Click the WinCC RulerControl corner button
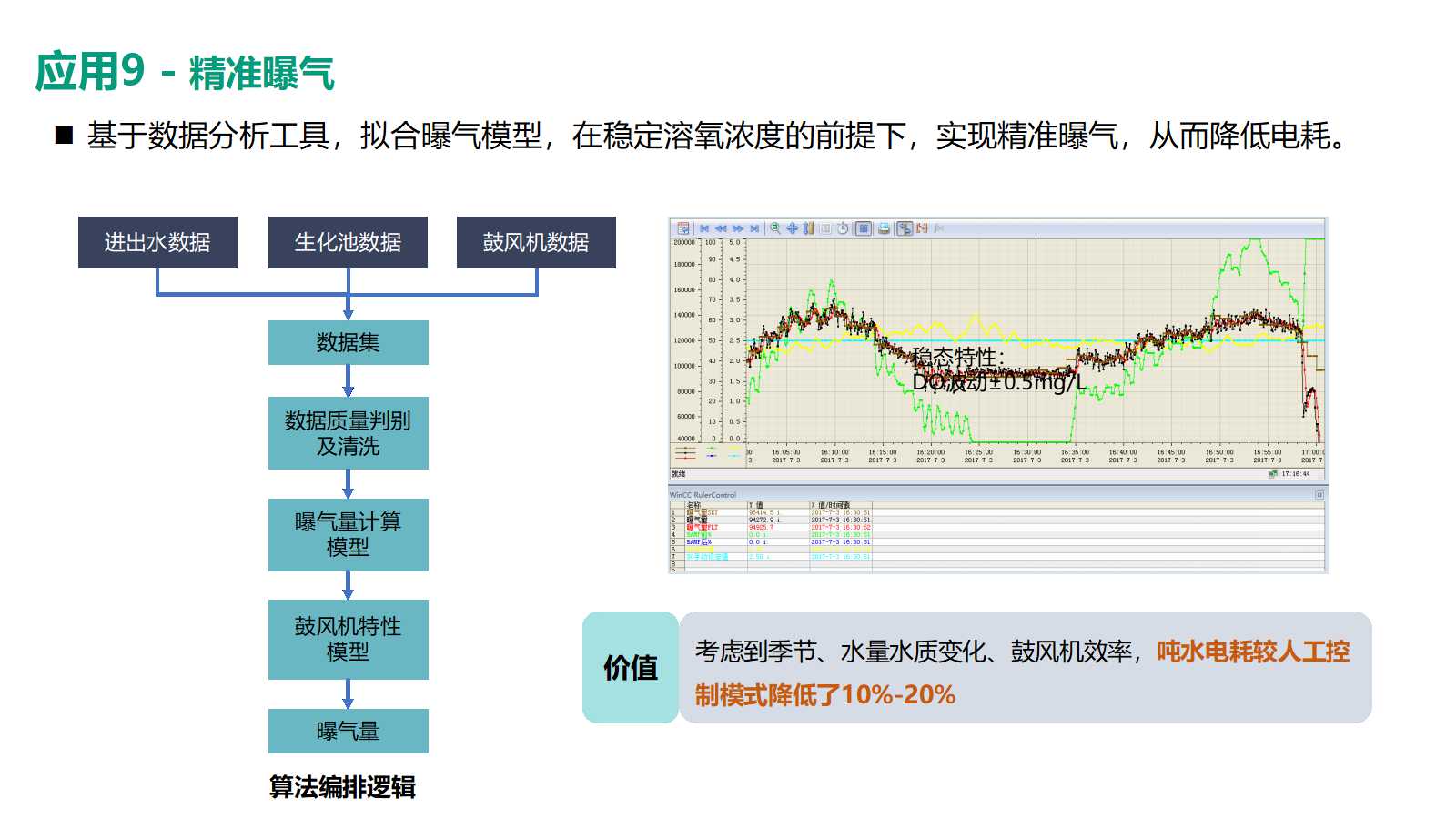 [1319, 495]
